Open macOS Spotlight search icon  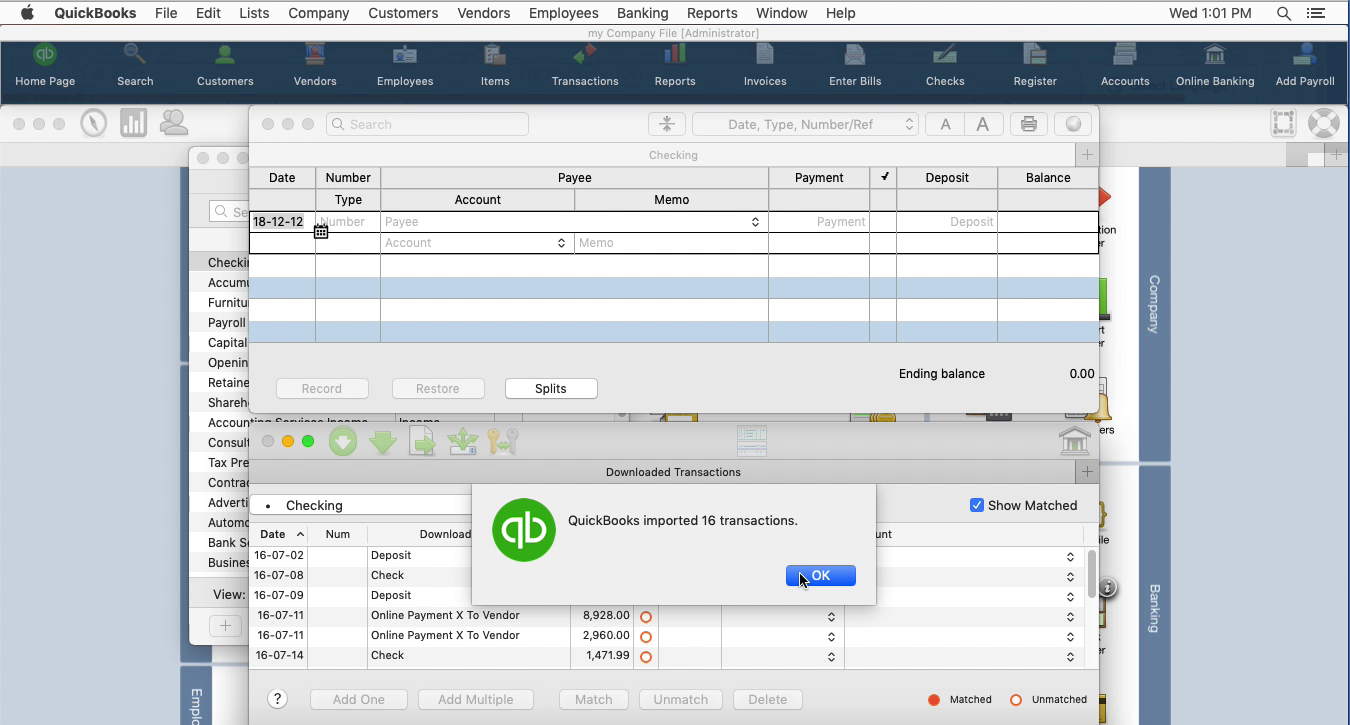(1284, 13)
